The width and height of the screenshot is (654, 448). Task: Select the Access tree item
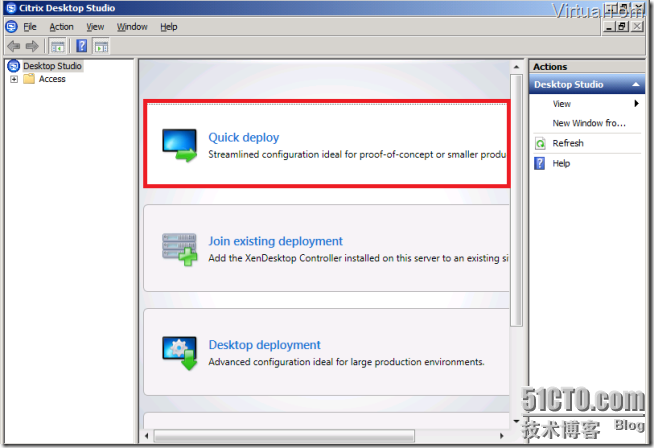pyautogui.click(x=52, y=79)
